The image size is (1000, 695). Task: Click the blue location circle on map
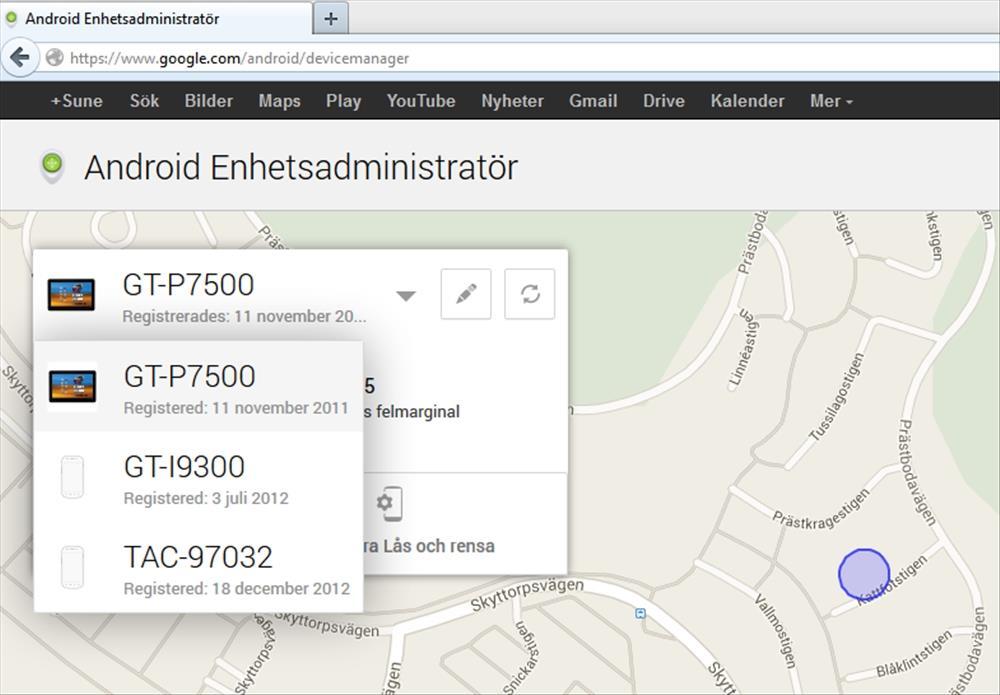pyautogui.click(x=864, y=574)
